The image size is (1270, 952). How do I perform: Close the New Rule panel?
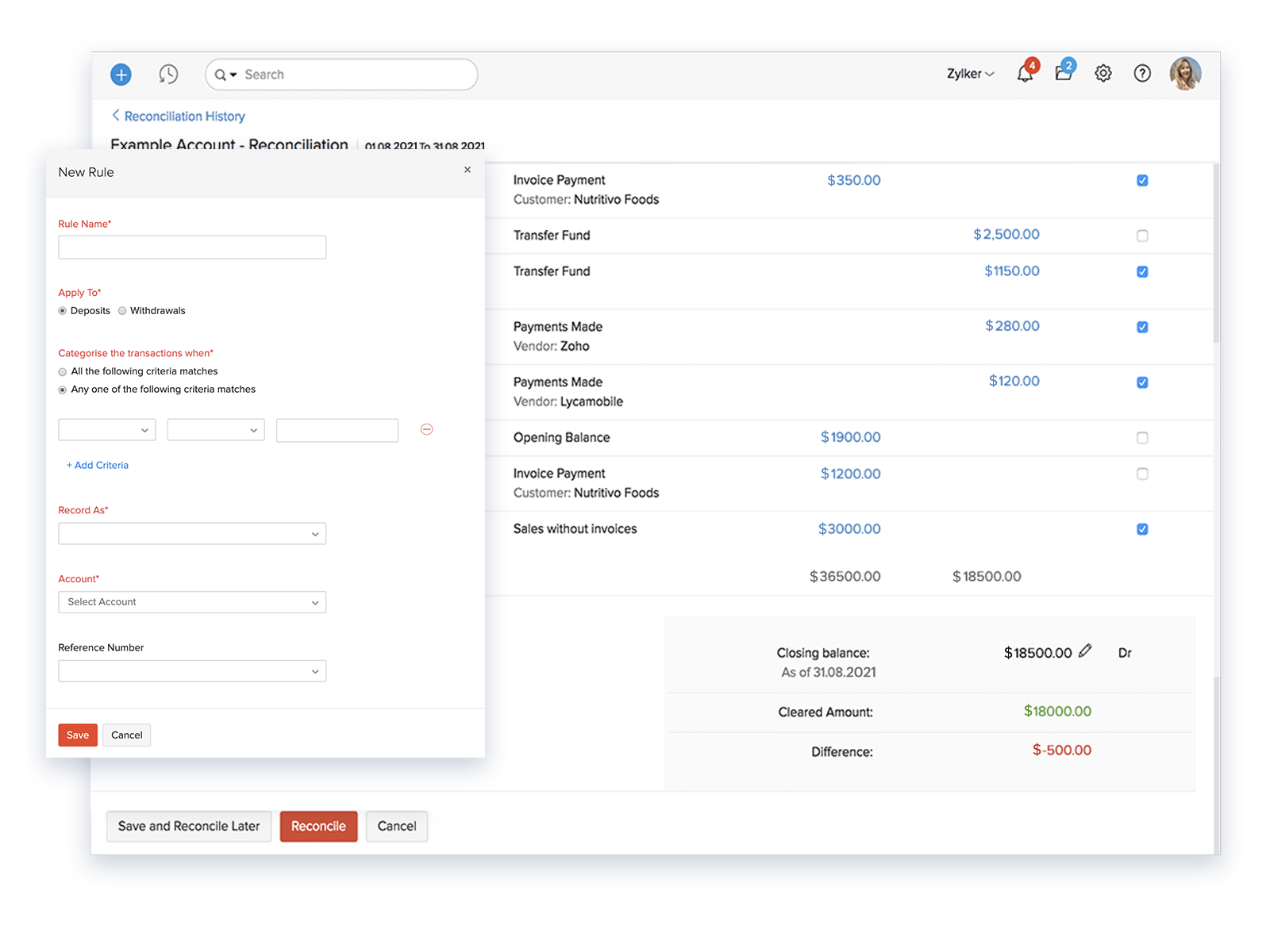pyautogui.click(x=468, y=170)
